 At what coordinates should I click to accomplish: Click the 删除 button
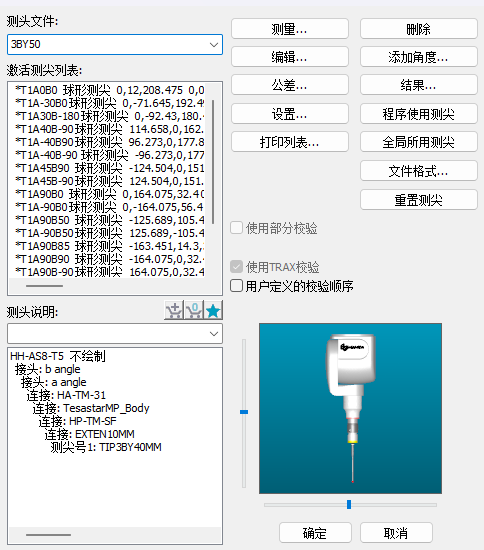(x=419, y=29)
